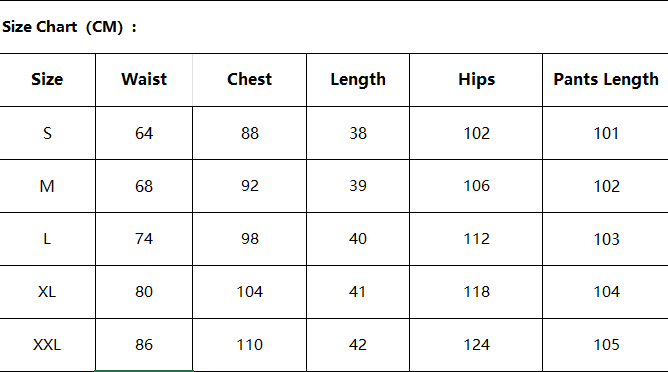Viewport: 668px width, 372px height.
Task: Select the Waist column header
Action: coord(144,80)
